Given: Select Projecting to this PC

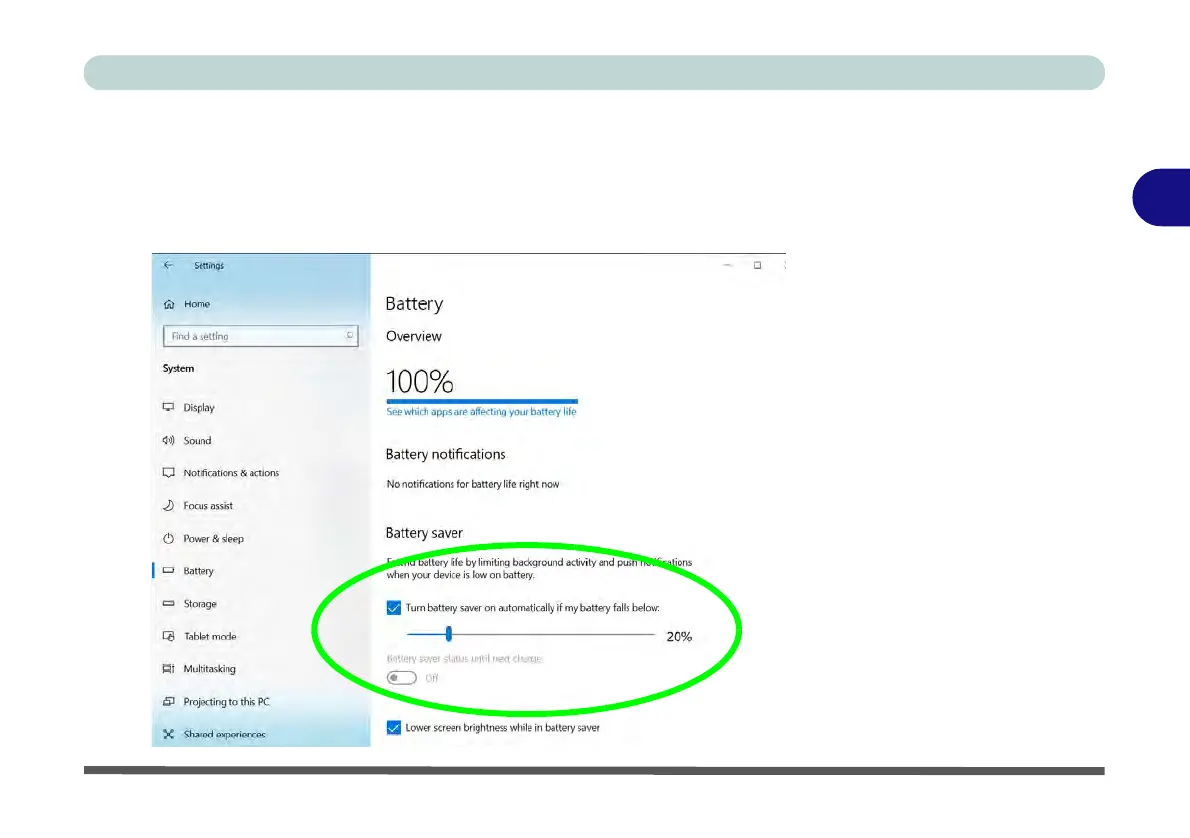Looking at the screenshot, I should point(226,702).
